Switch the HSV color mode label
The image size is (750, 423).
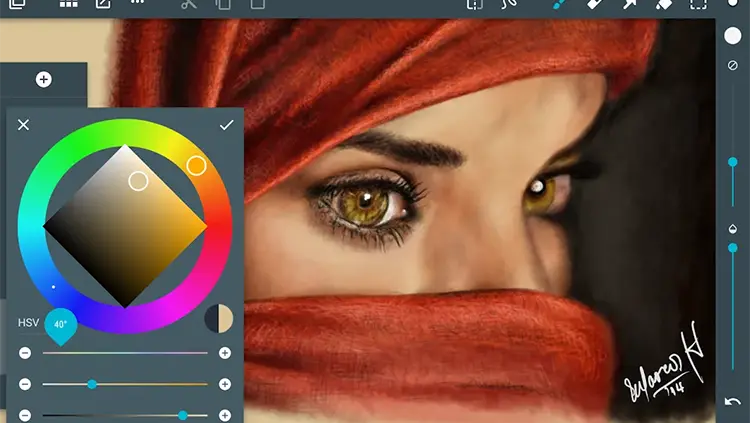[28, 323]
